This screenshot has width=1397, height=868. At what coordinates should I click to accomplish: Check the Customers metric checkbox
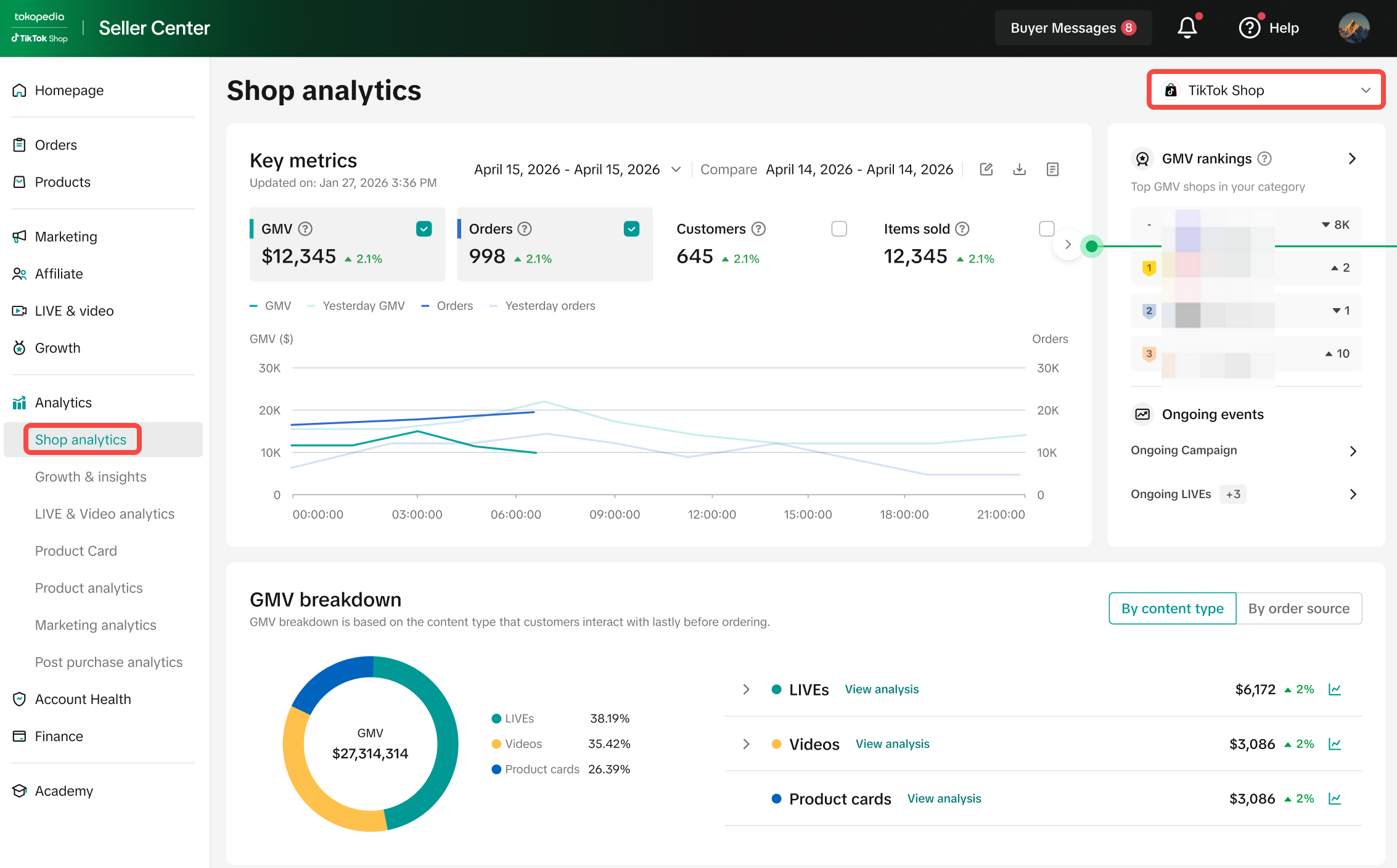click(839, 229)
